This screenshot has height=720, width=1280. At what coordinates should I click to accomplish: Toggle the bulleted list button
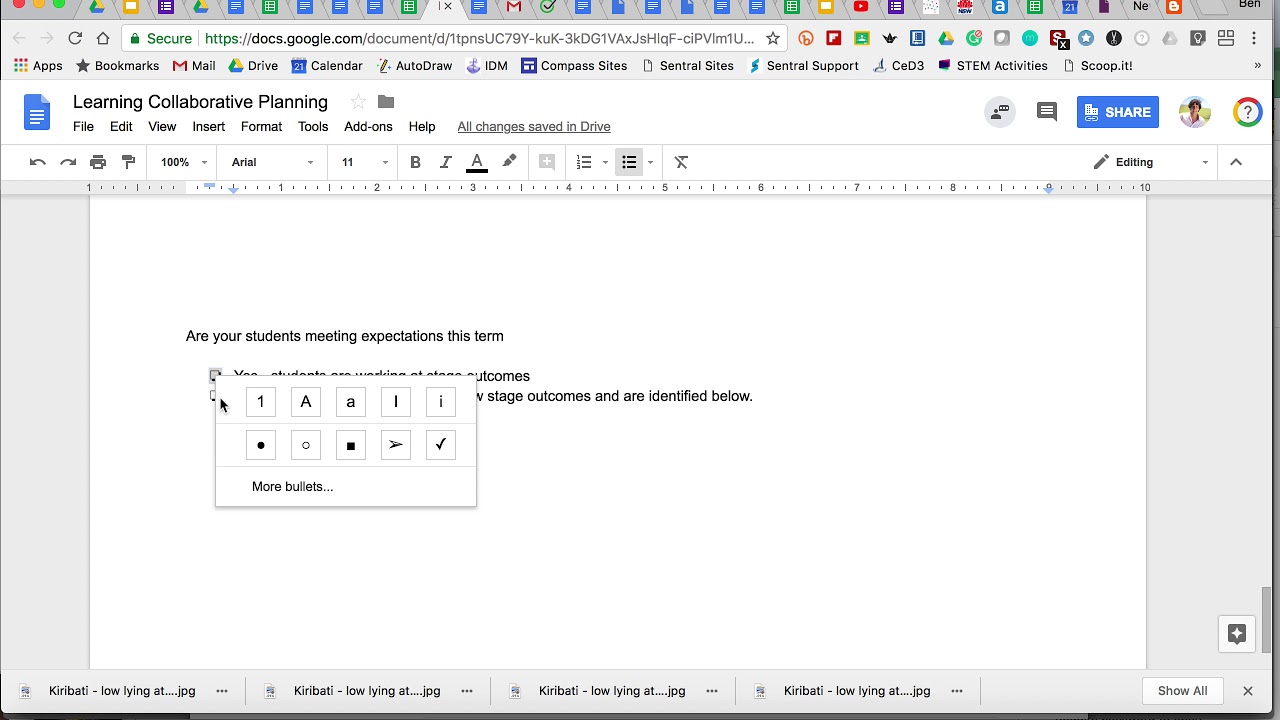tap(629, 162)
